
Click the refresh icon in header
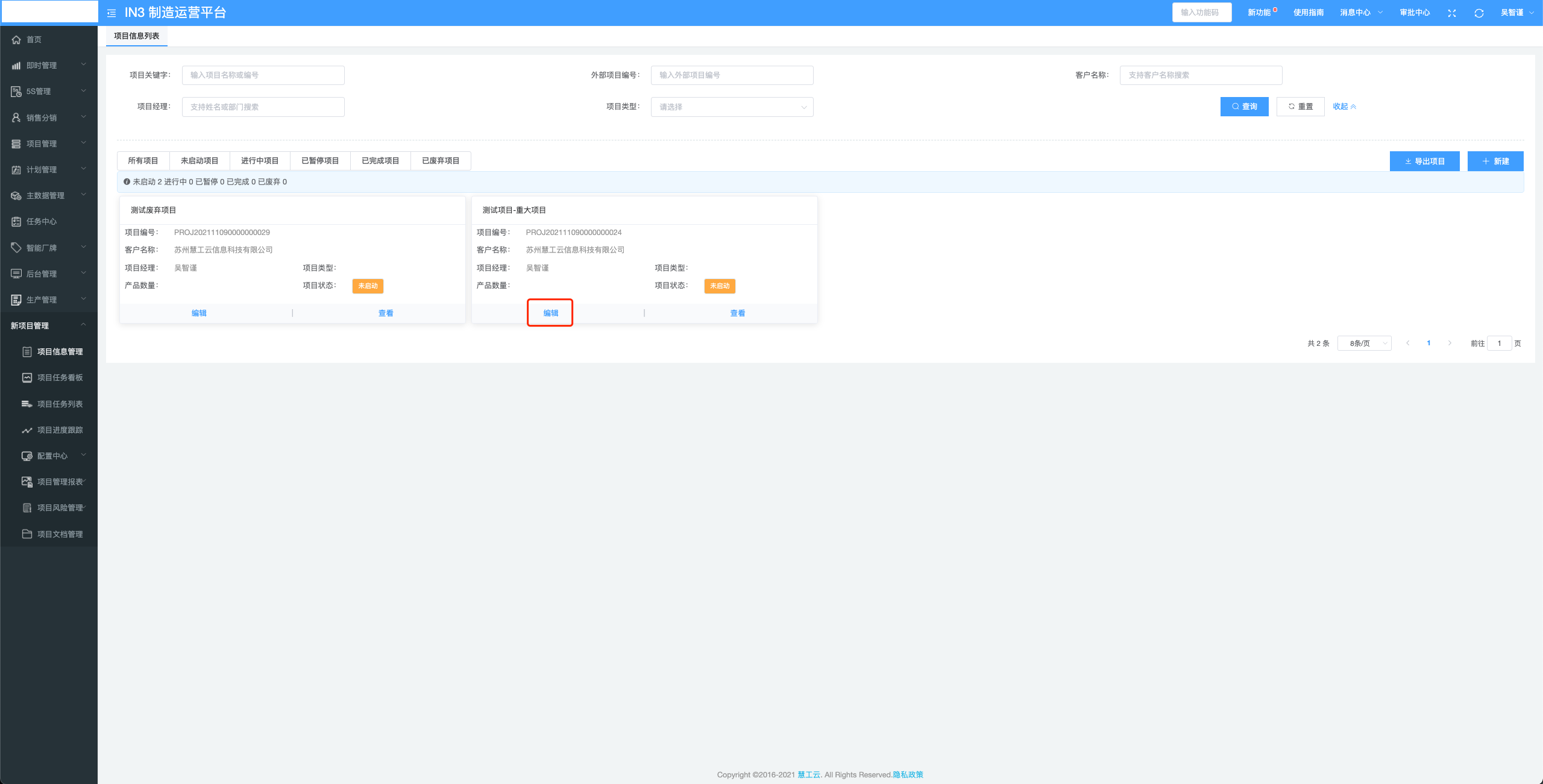1479,13
